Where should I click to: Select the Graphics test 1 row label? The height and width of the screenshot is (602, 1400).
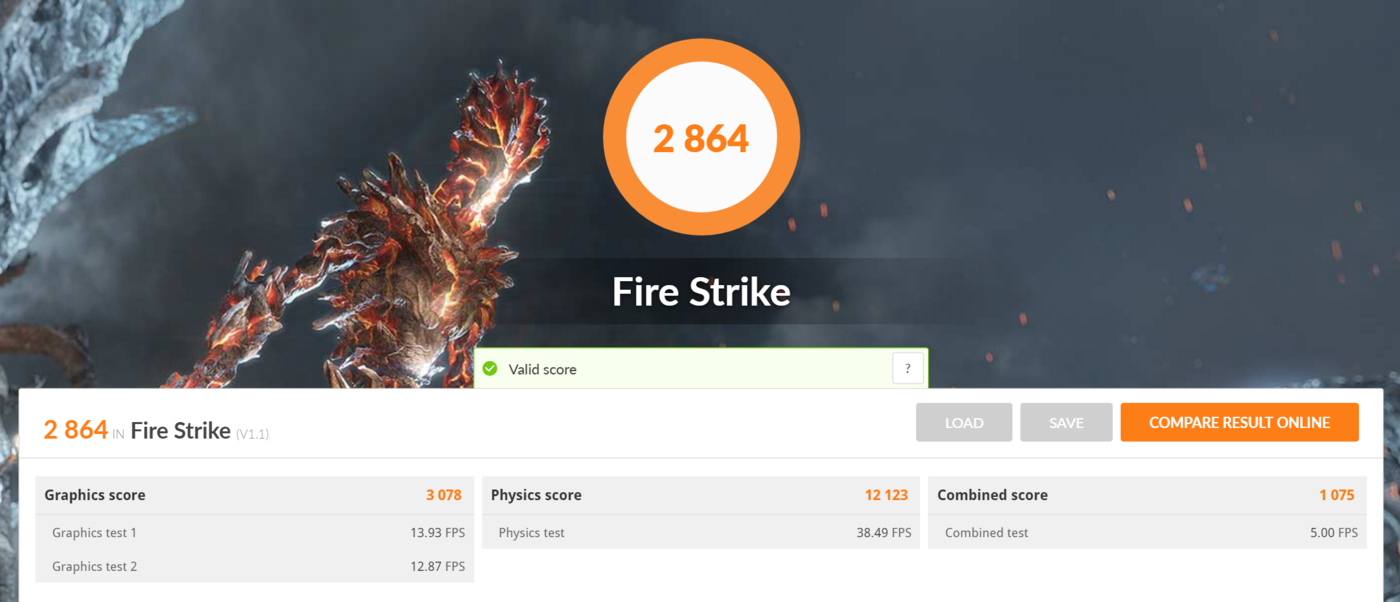(x=94, y=533)
